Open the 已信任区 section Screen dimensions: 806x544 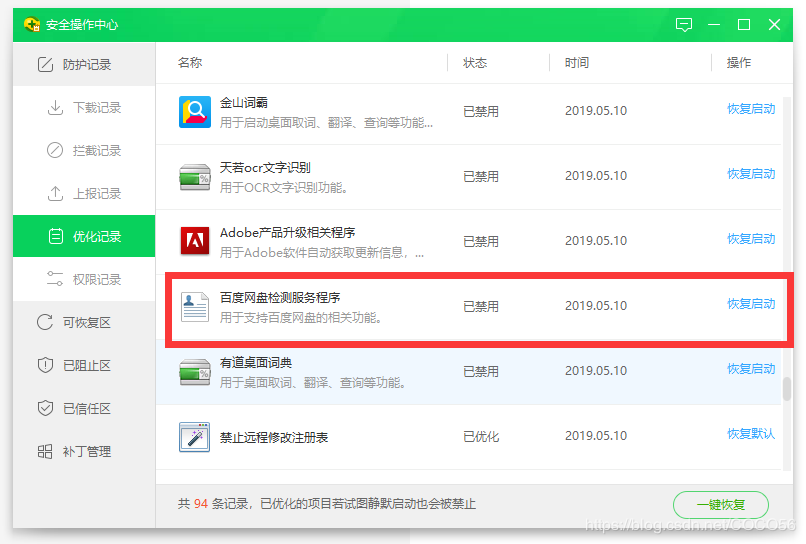[84, 408]
